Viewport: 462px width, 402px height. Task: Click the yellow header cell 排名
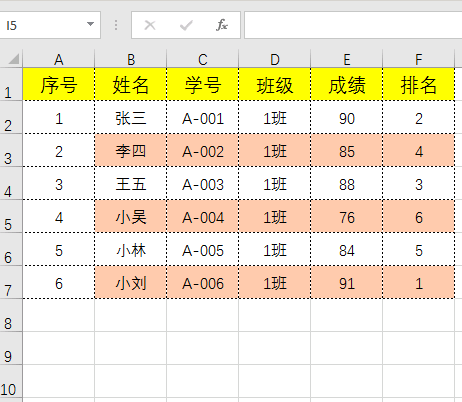[x=419, y=85]
